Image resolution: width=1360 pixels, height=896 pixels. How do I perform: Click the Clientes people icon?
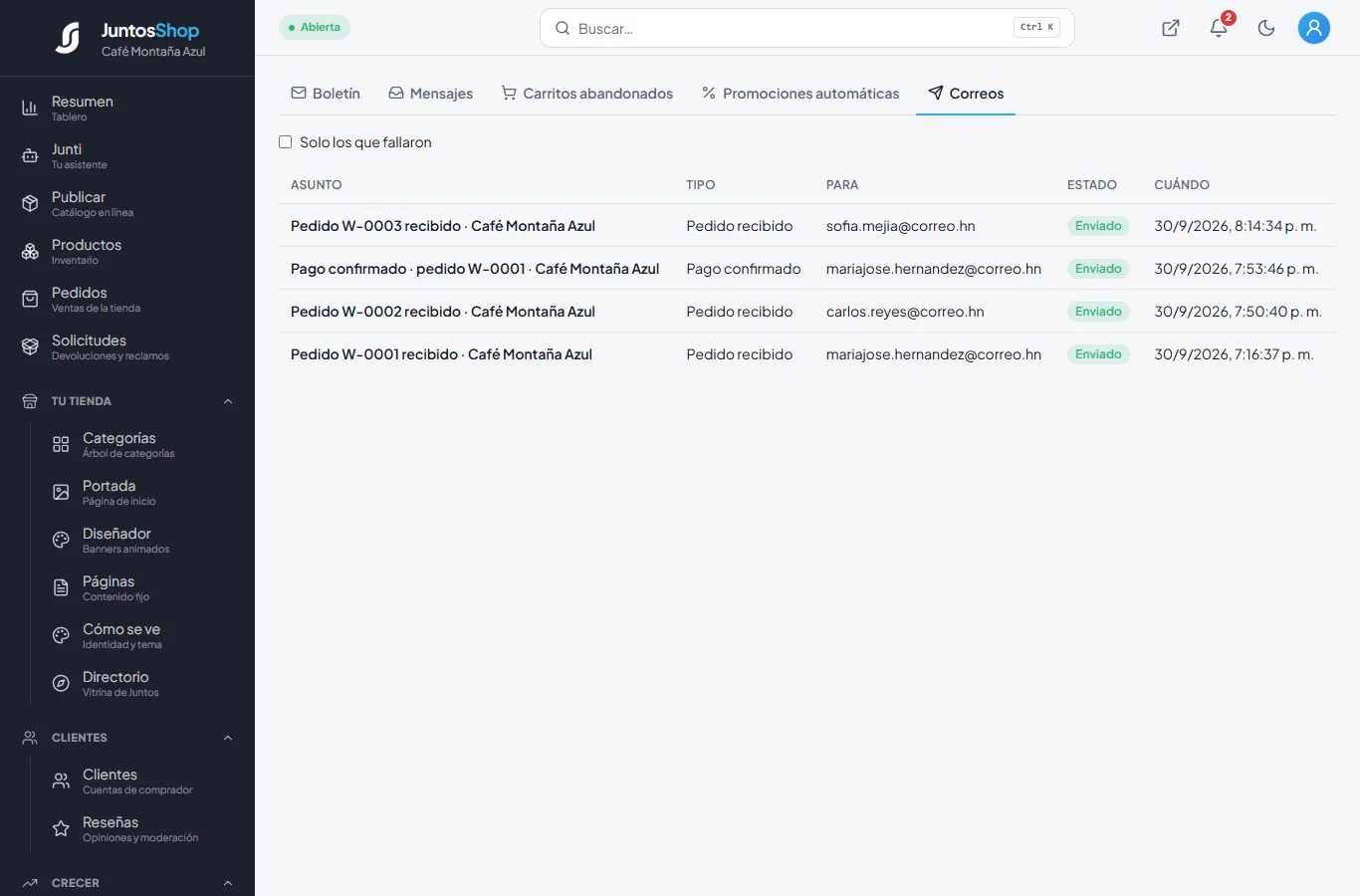pos(61,781)
